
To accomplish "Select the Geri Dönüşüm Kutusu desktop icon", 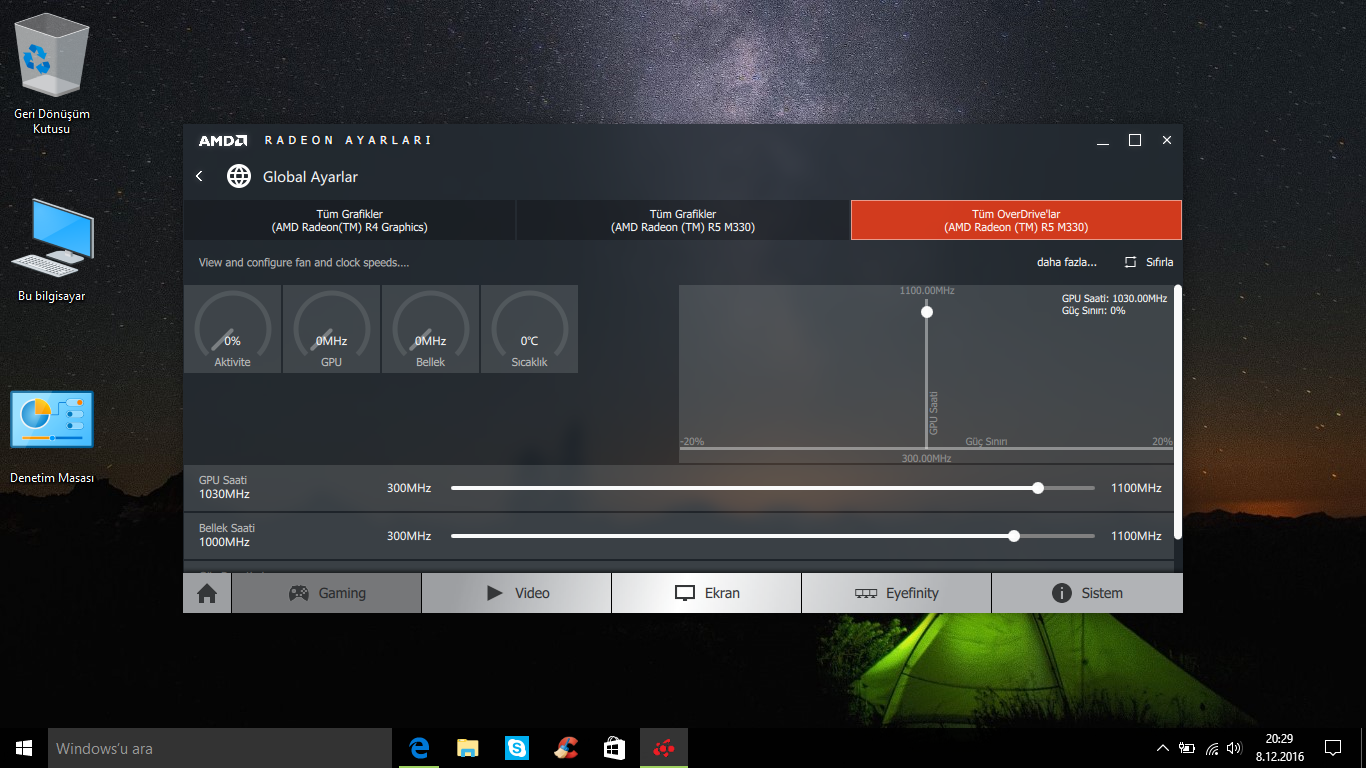I will [x=52, y=76].
